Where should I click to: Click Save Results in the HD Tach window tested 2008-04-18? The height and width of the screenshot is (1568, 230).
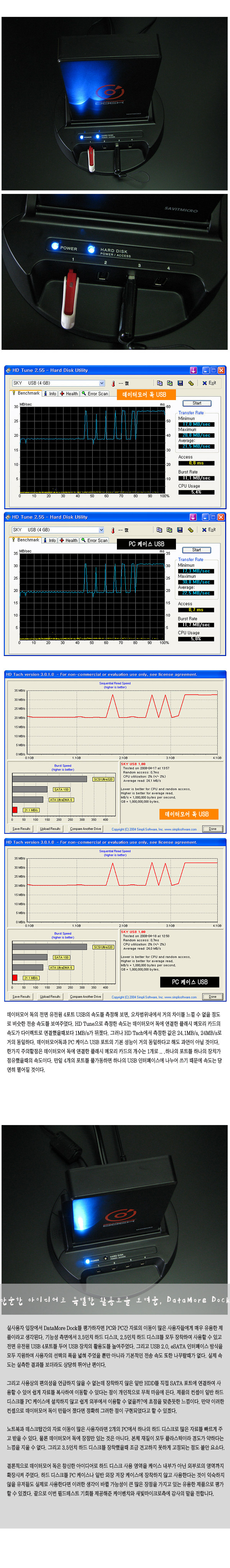21,996
